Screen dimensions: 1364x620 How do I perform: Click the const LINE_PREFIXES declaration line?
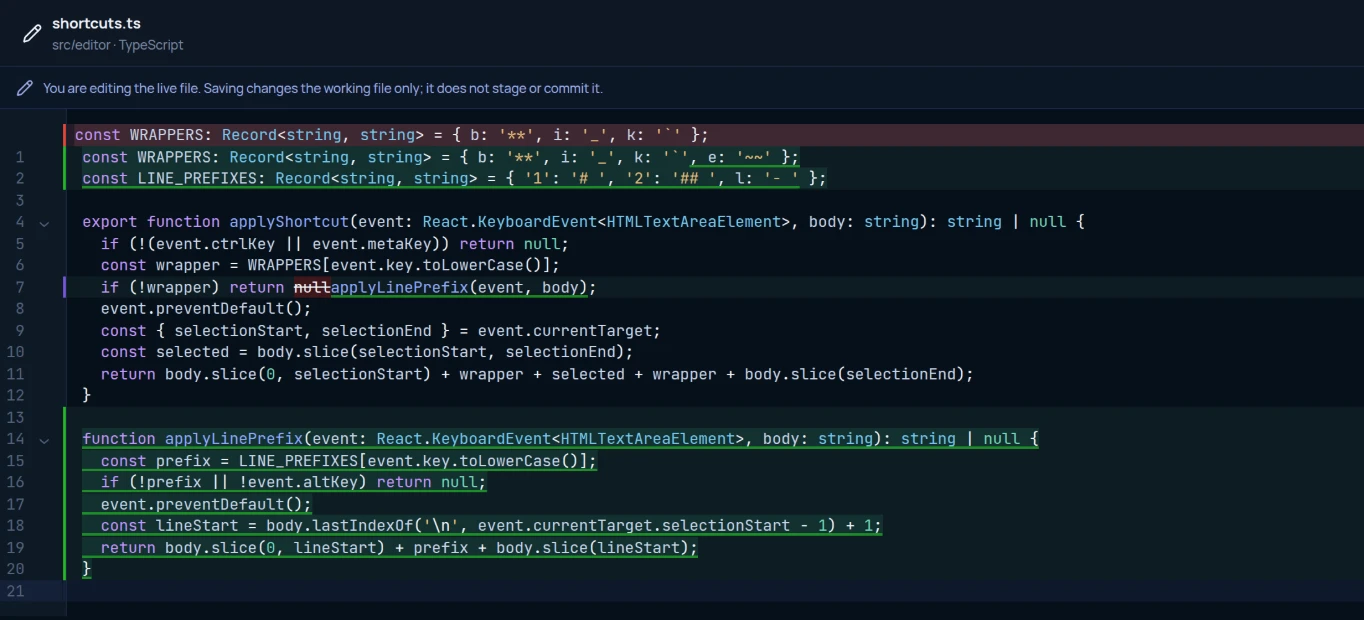(454, 178)
